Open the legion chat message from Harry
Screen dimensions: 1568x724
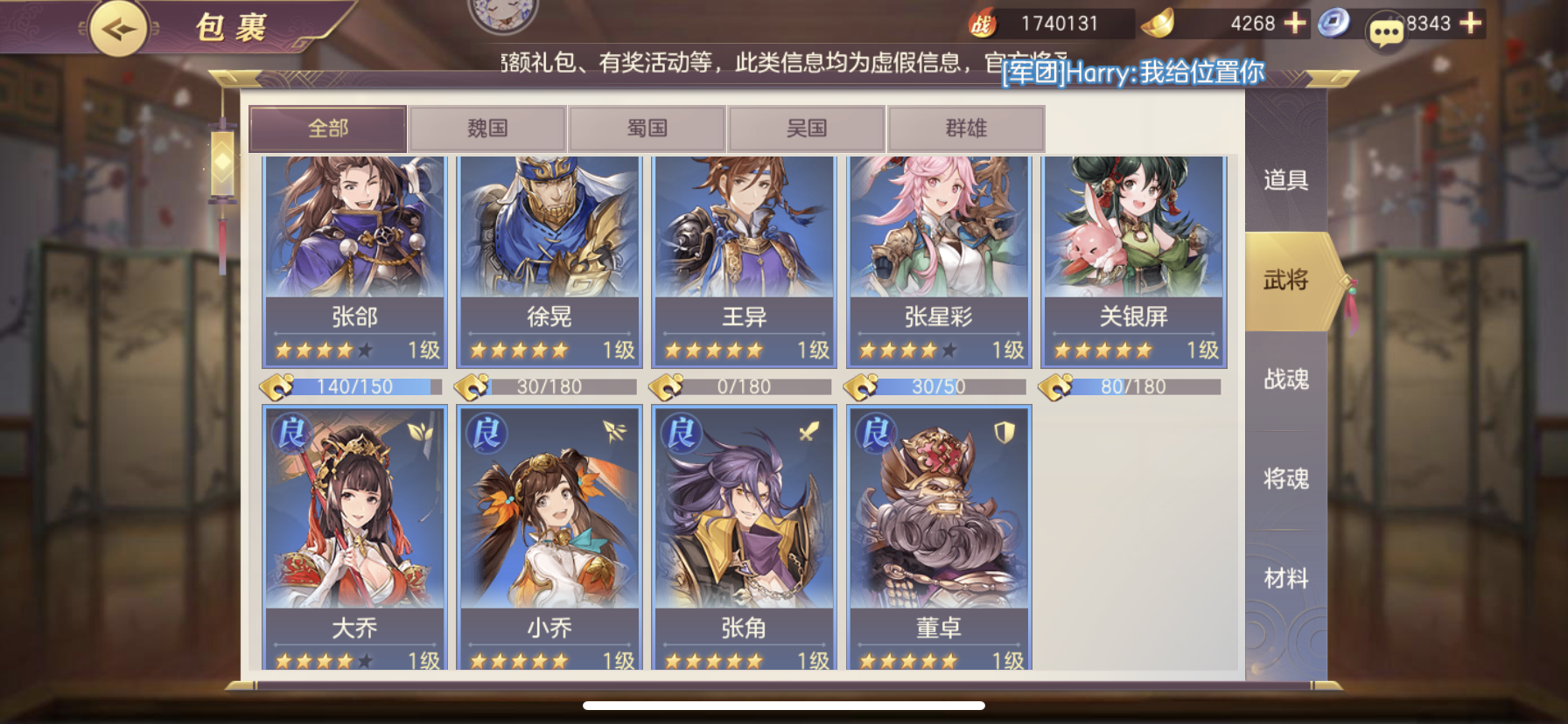pos(1133,72)
